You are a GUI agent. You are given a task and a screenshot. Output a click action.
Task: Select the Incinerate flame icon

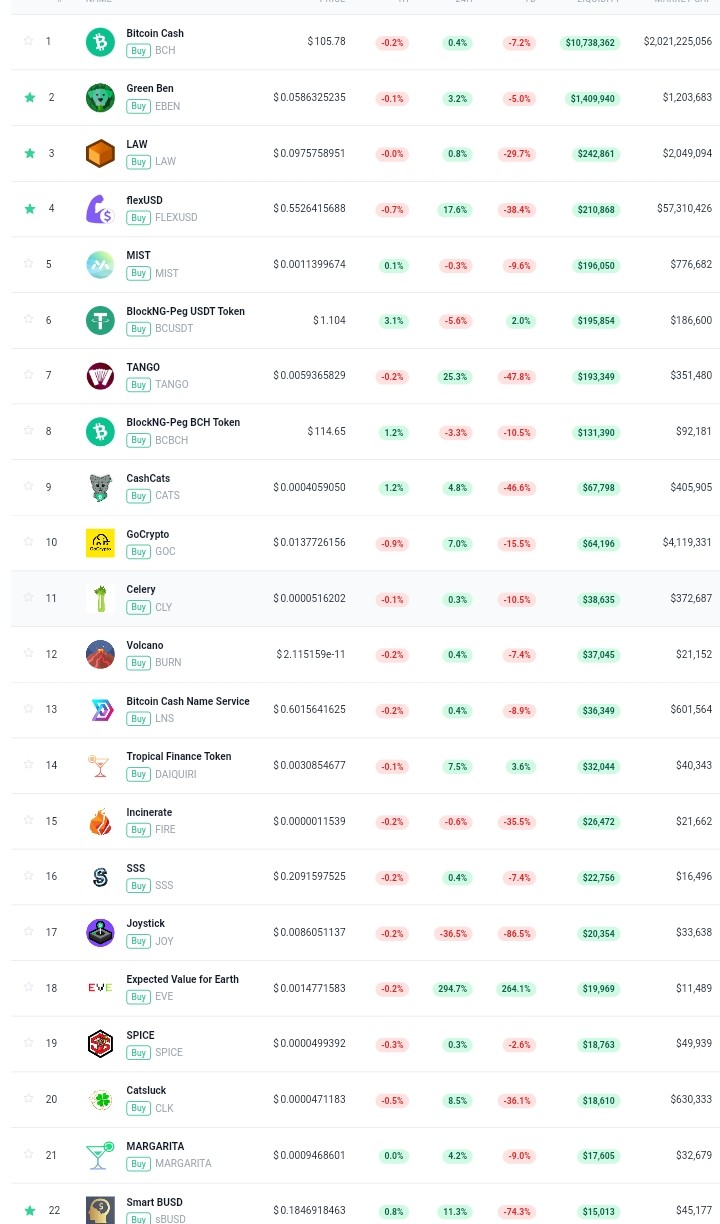(100, 821)
